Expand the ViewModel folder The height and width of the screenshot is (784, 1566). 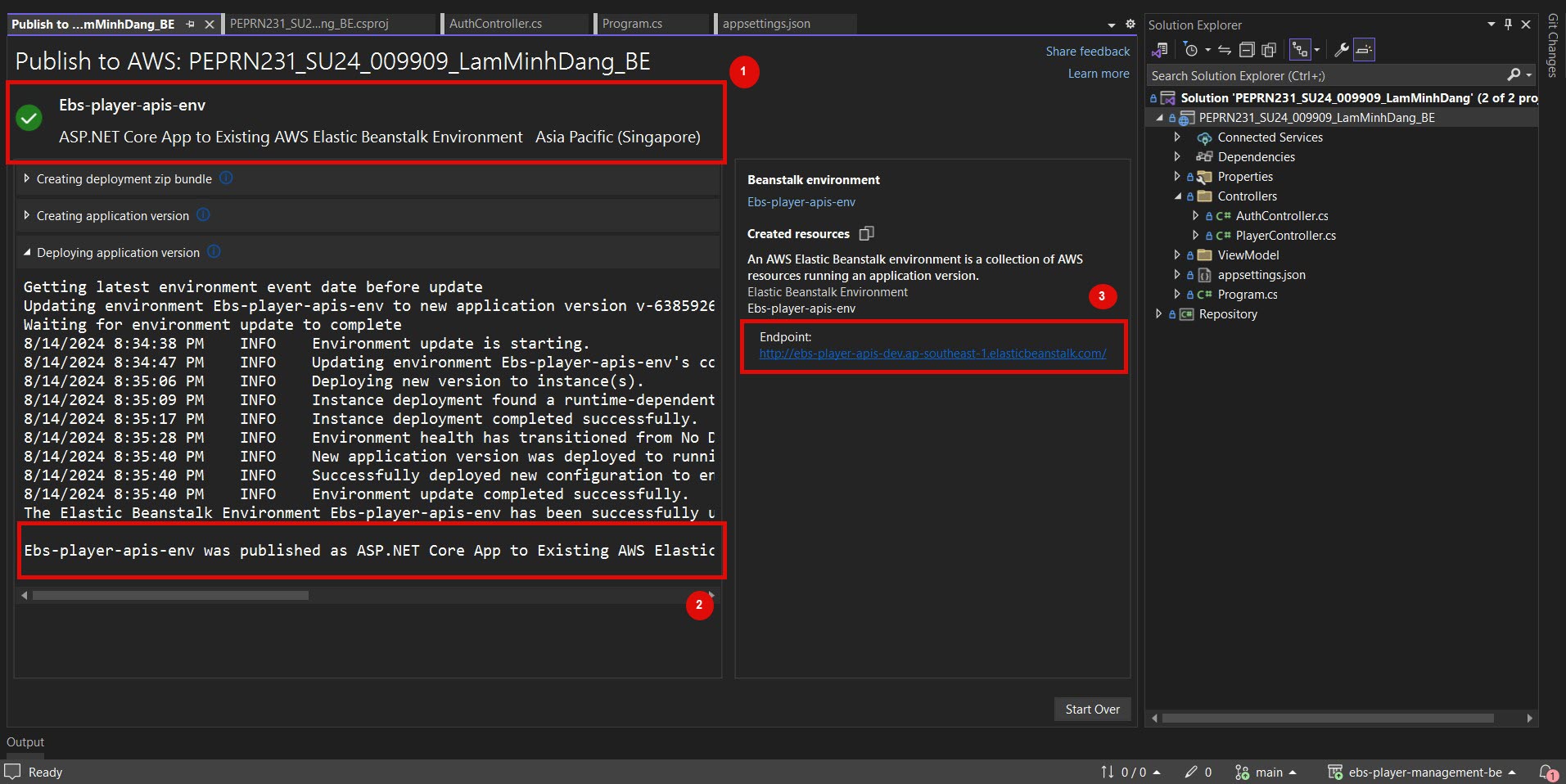click(1177, 255)
